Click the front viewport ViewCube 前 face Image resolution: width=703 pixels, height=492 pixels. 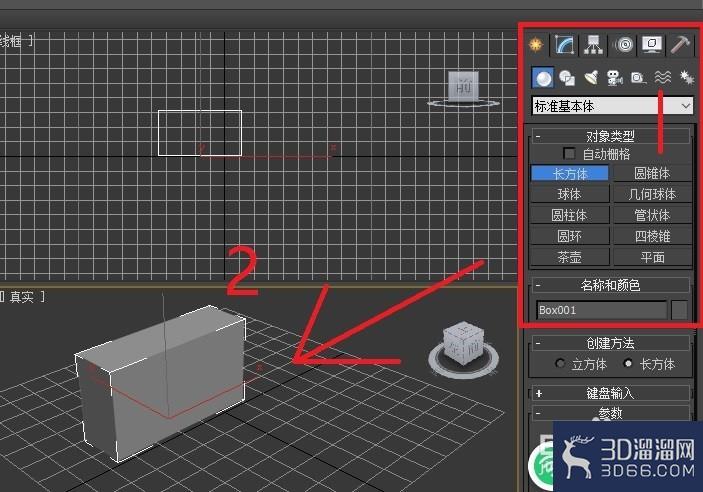click(x=464, y=86)
